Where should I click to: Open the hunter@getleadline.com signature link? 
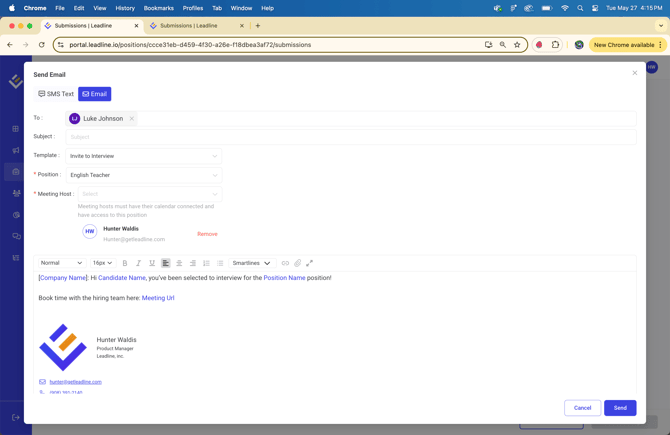pyautogui.click(x=76, y=382)
